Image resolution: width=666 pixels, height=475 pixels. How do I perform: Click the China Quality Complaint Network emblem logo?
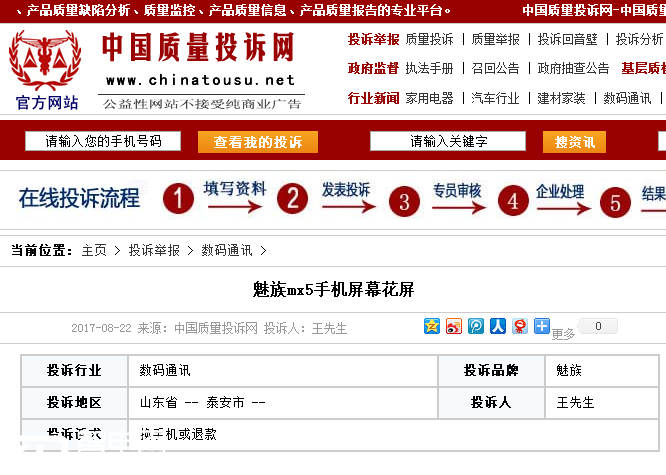[x=45, y=60]
